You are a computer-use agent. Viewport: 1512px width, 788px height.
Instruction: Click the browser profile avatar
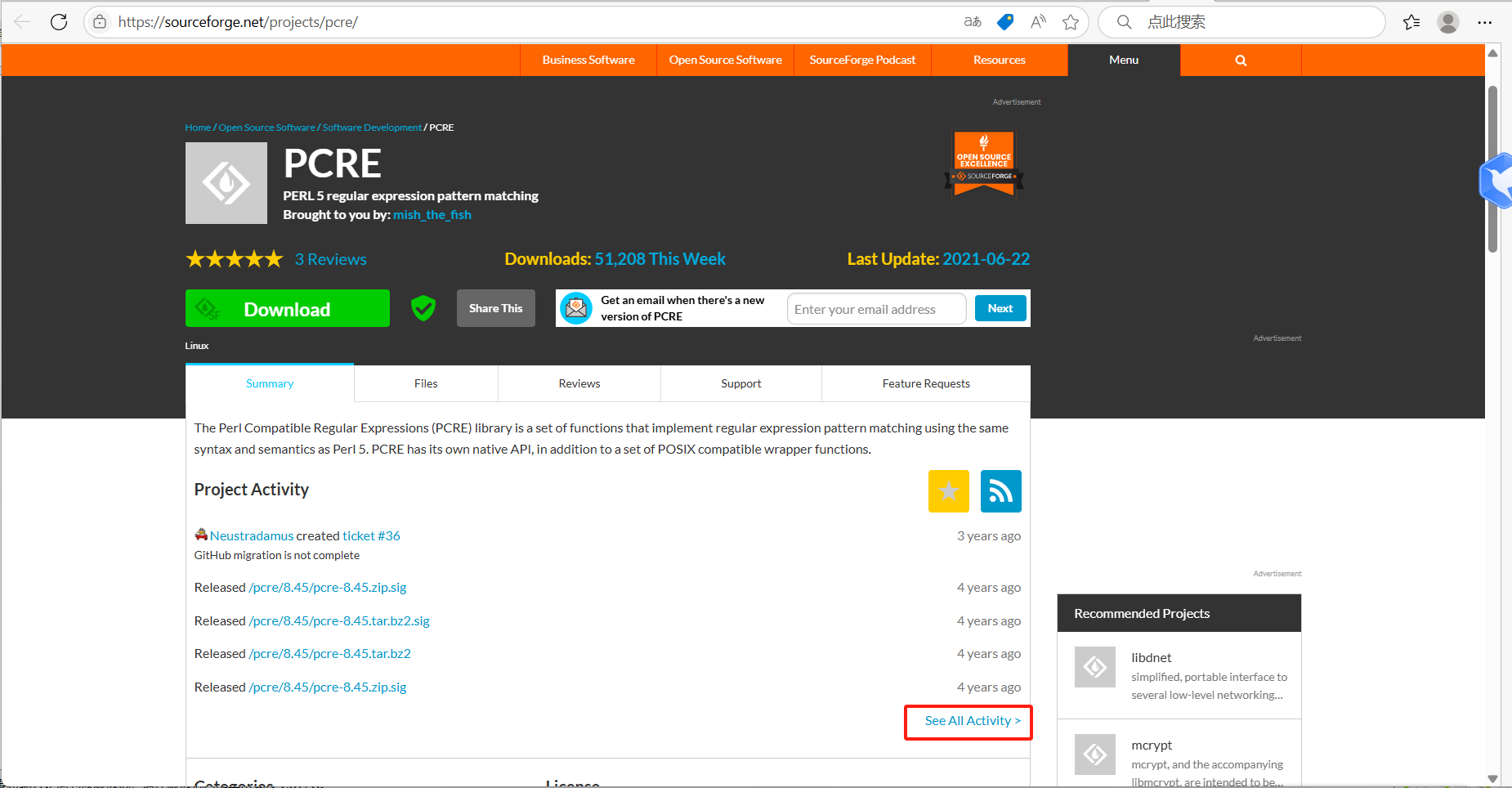click(x=1448, y=22)
